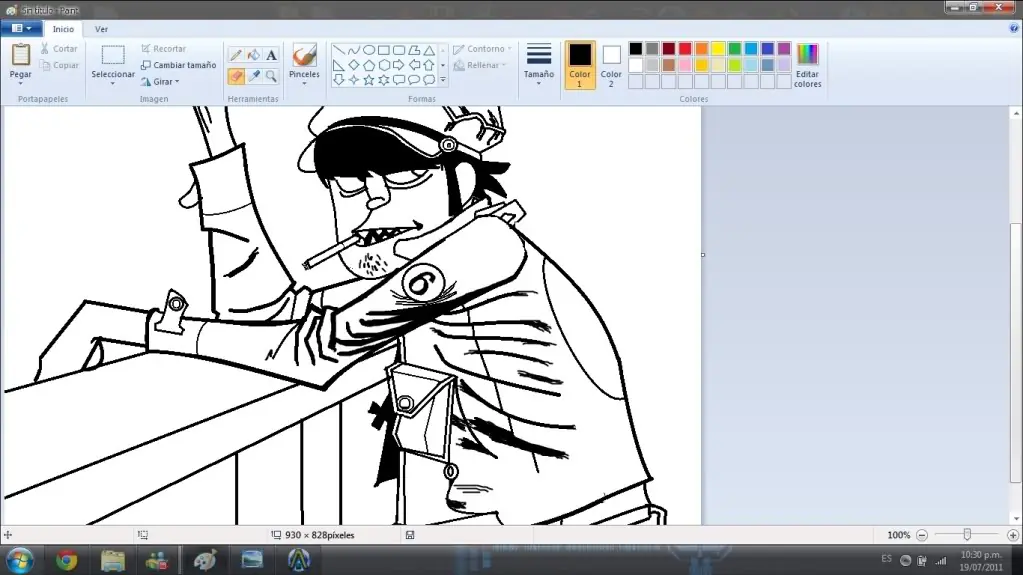1023x575 pixels.
Task: Choose the Line shape
Action: [x=339, y=50]
